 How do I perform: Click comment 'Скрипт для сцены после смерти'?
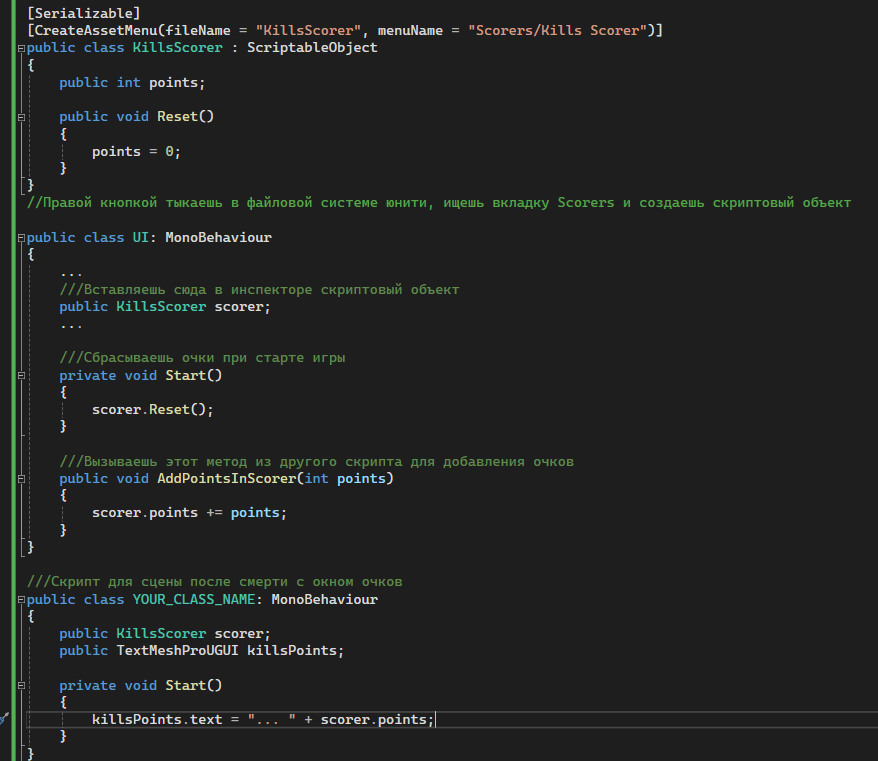[214, 582]
